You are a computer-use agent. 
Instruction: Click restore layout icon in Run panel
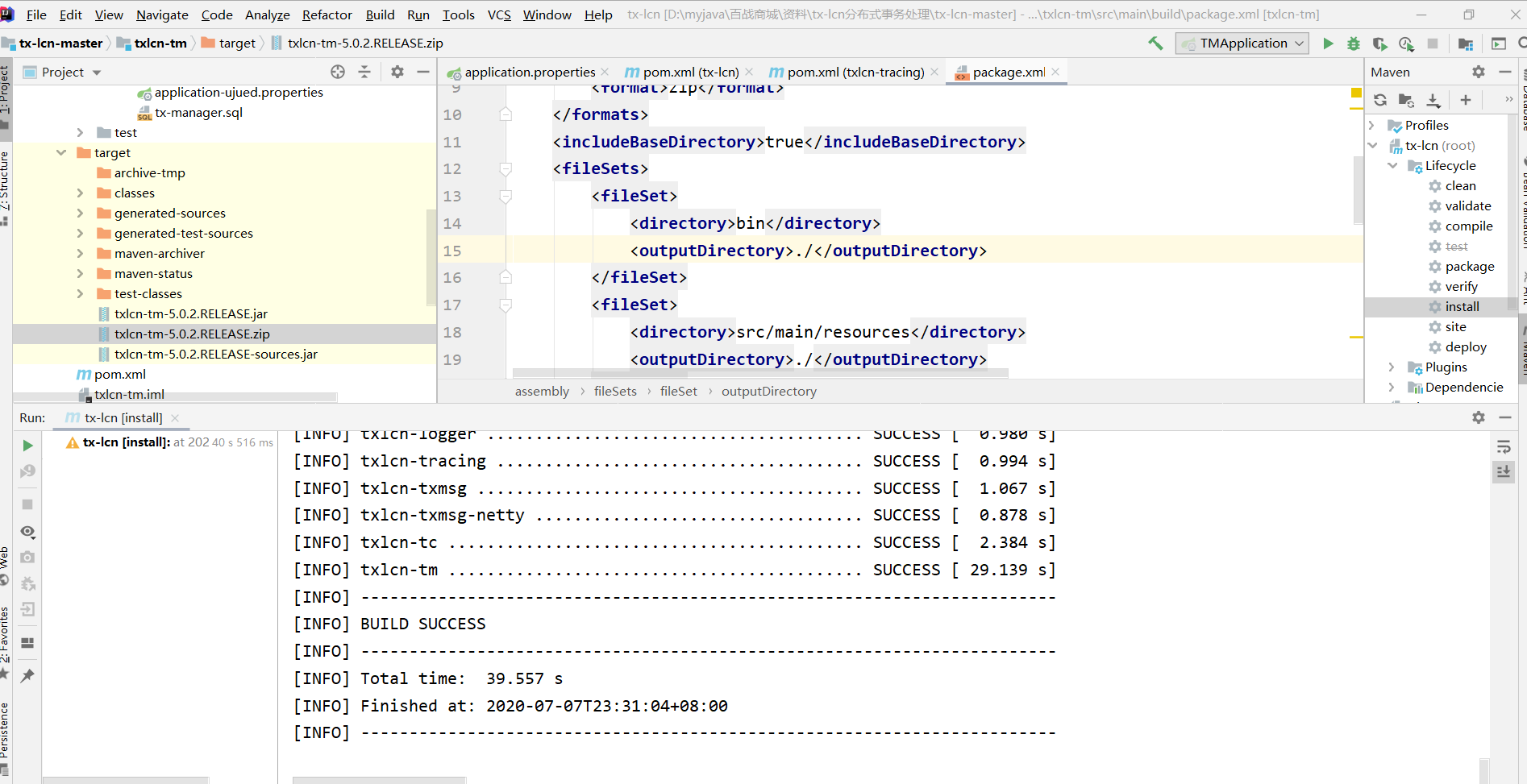coord(27,643)
